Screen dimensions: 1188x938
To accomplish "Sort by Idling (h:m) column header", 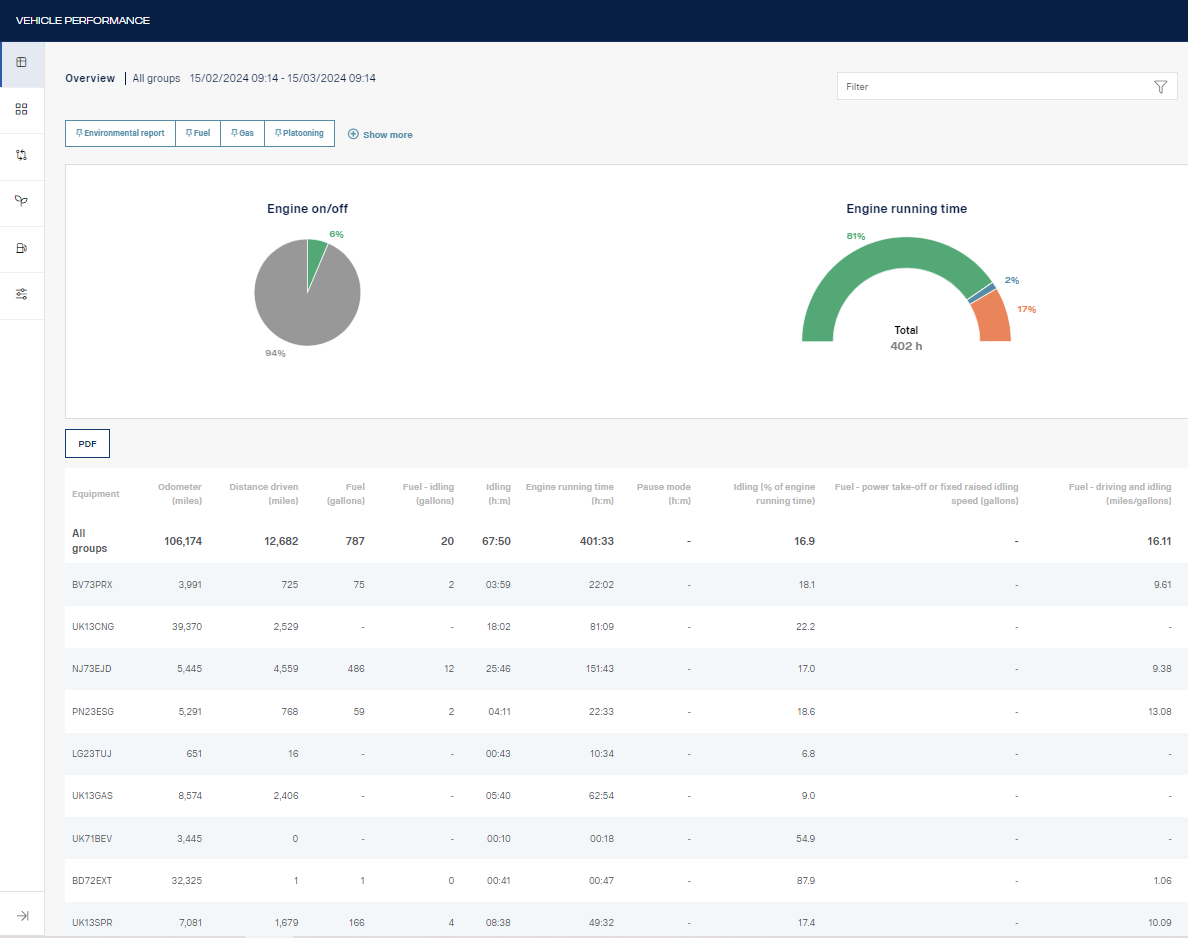I will [x=498, y=494].
